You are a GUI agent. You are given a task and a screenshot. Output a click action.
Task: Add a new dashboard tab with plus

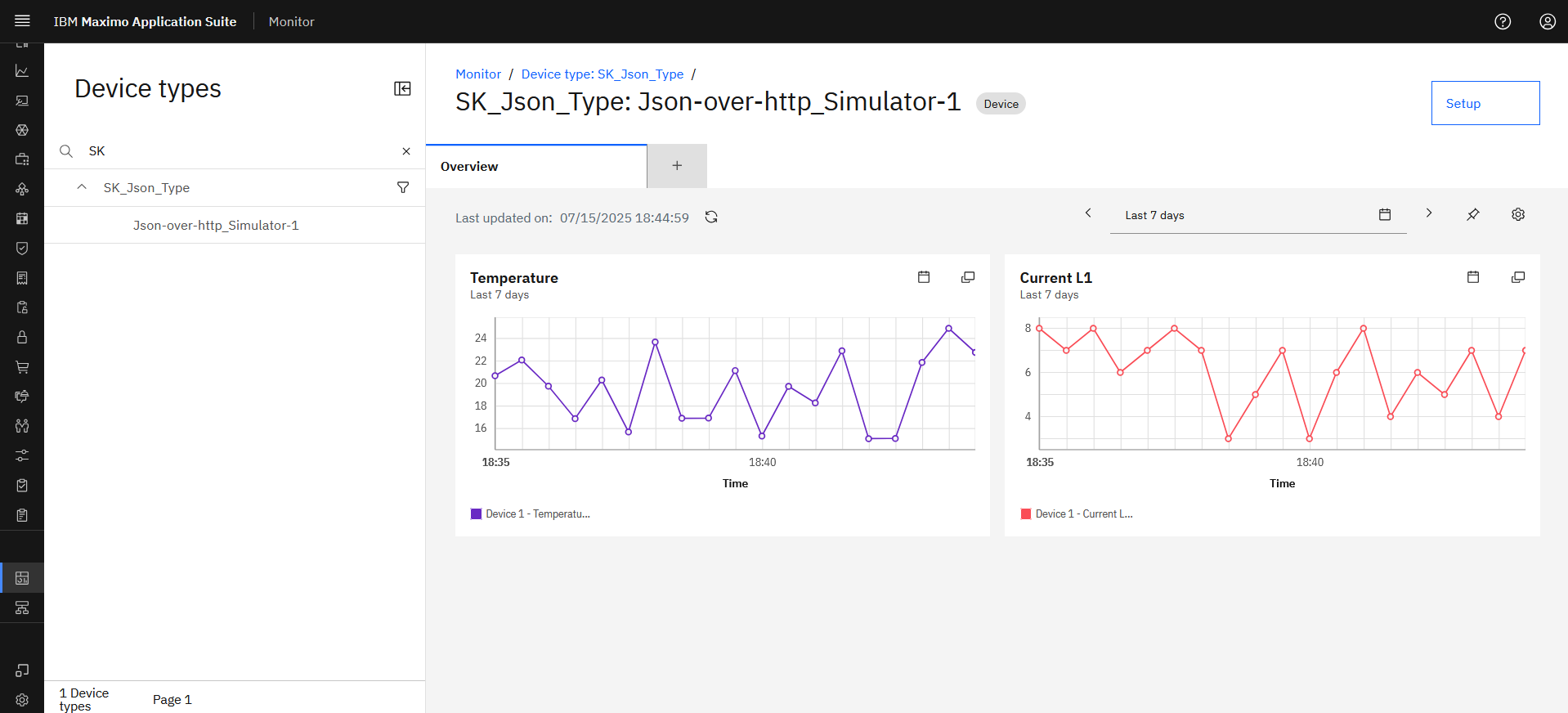[x=677, y=166]
